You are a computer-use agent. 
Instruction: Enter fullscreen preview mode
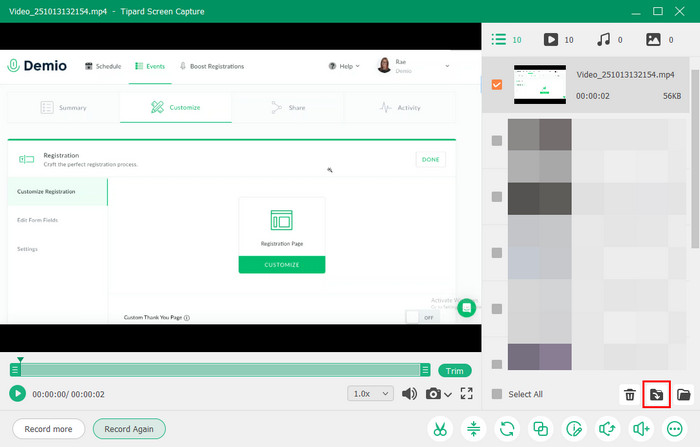(x=467, y=393)
